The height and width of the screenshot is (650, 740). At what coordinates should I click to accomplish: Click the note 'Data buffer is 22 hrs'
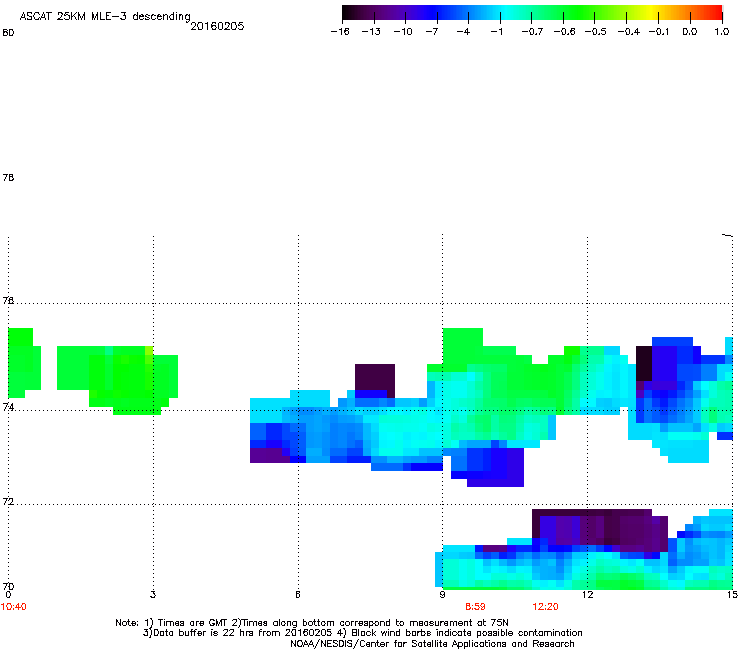click(211, 633)
